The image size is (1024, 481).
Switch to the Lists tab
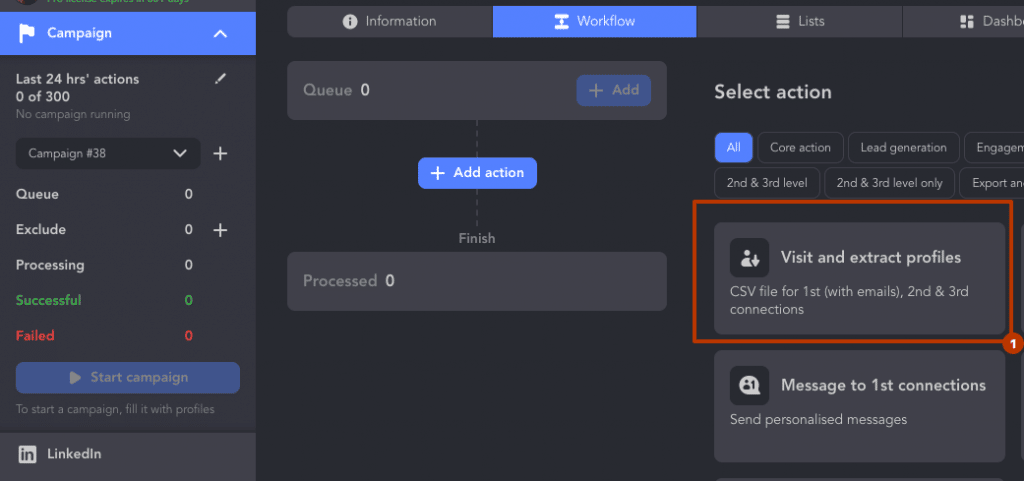[799, 22]
